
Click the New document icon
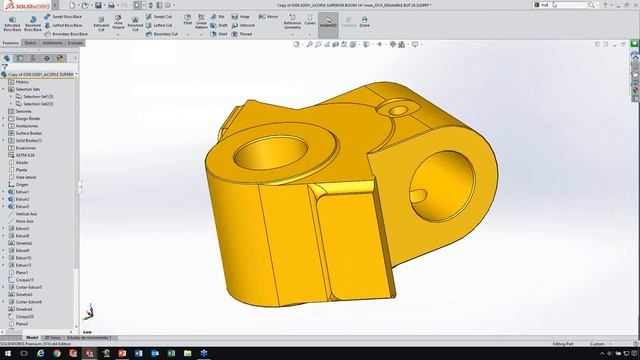(72, 5)
